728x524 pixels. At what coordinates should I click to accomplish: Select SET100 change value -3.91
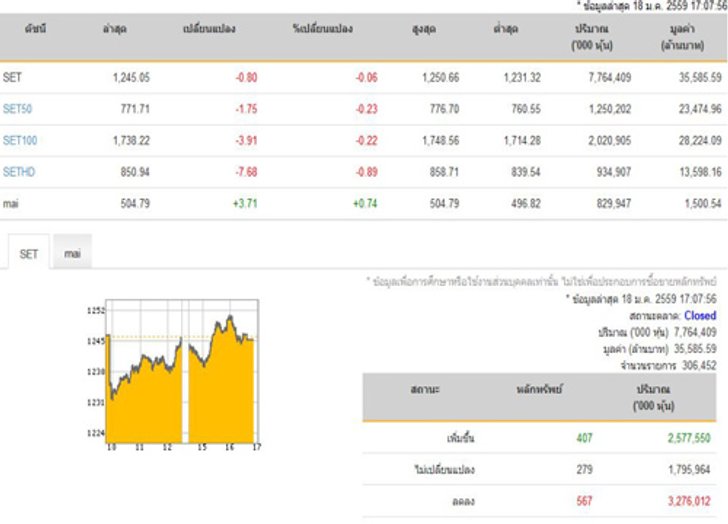pos(246,140)
